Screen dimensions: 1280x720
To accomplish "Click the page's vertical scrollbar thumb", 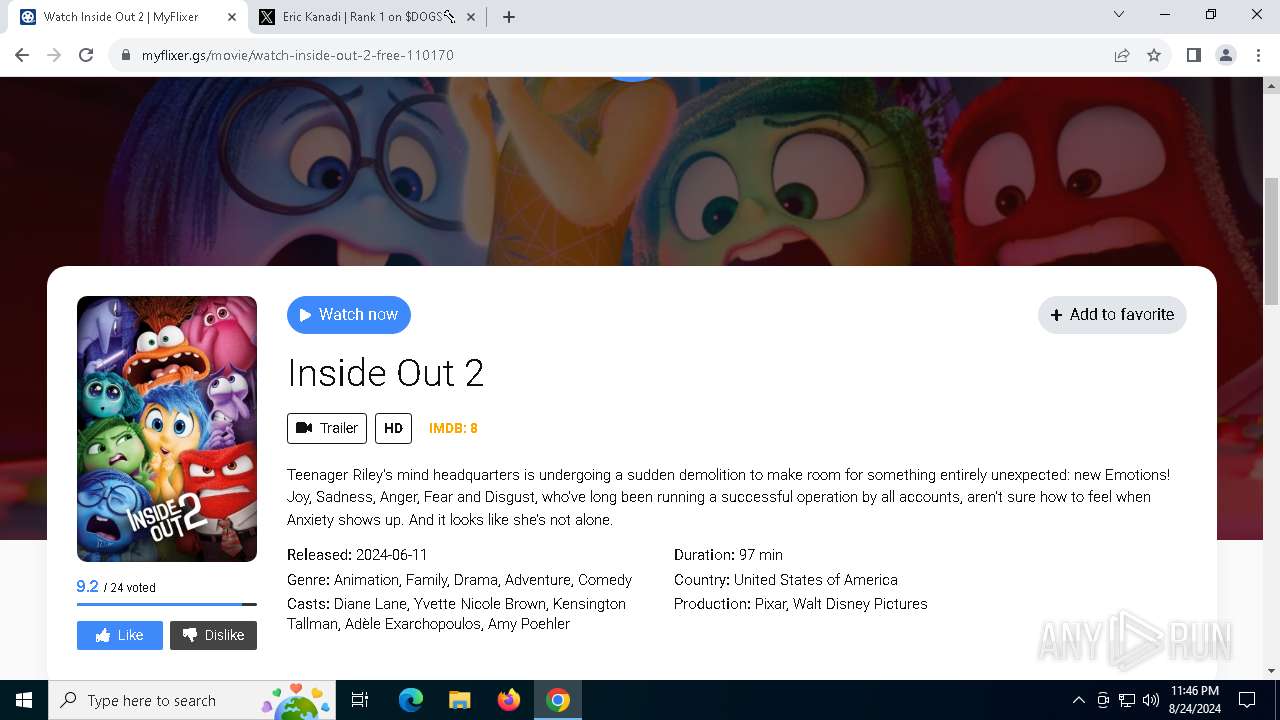I will pyautogui.click(x=1271, y=240).
